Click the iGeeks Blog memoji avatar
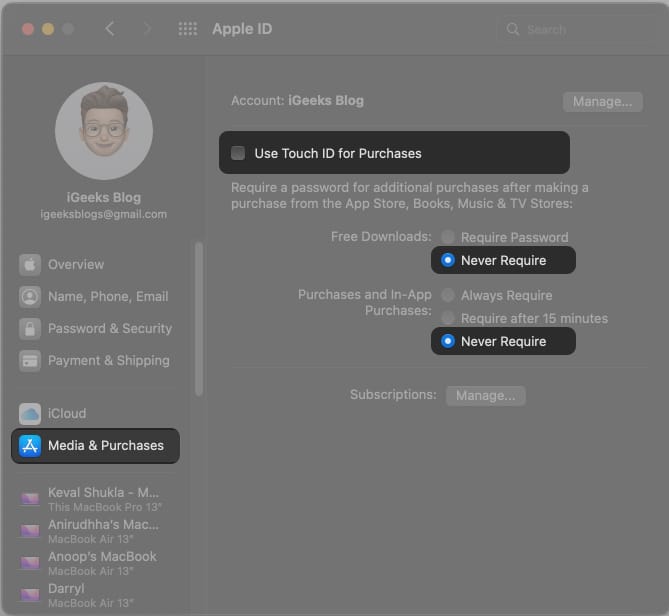This screenshot has width=669, height=616. 104,131
